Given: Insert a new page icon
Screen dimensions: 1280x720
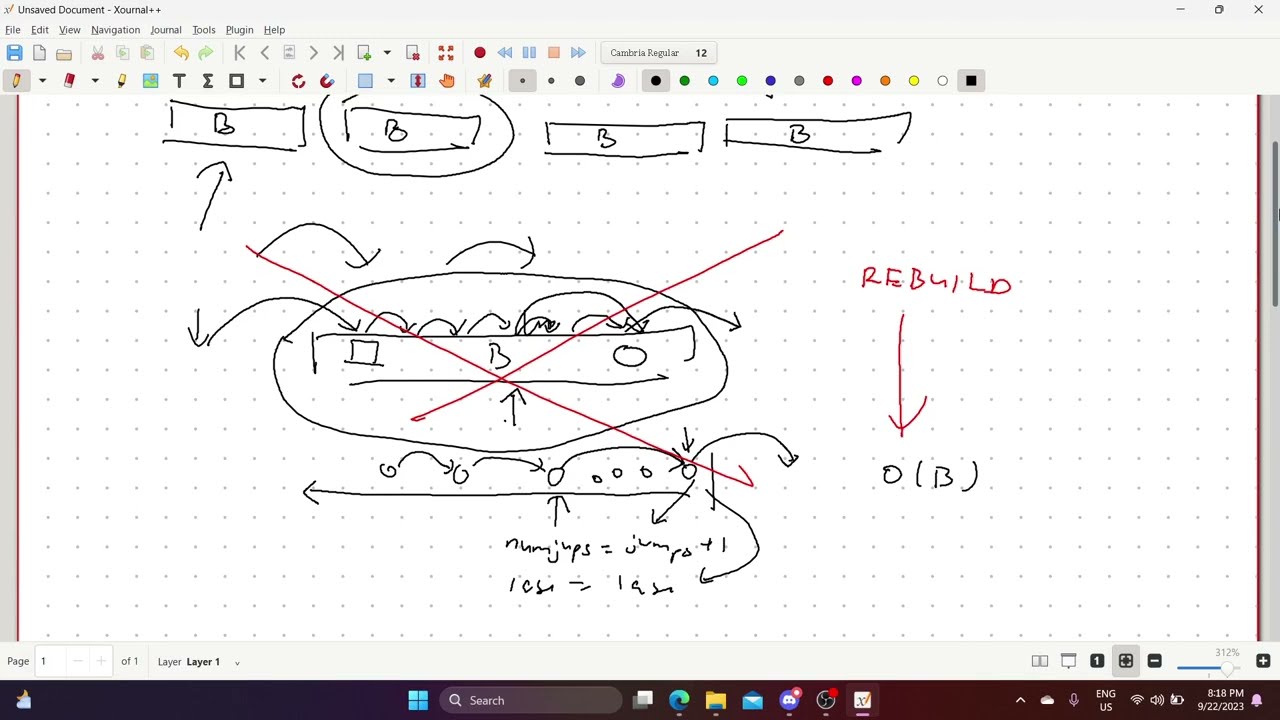Looking at the screenshot, I should pos(364,53).
